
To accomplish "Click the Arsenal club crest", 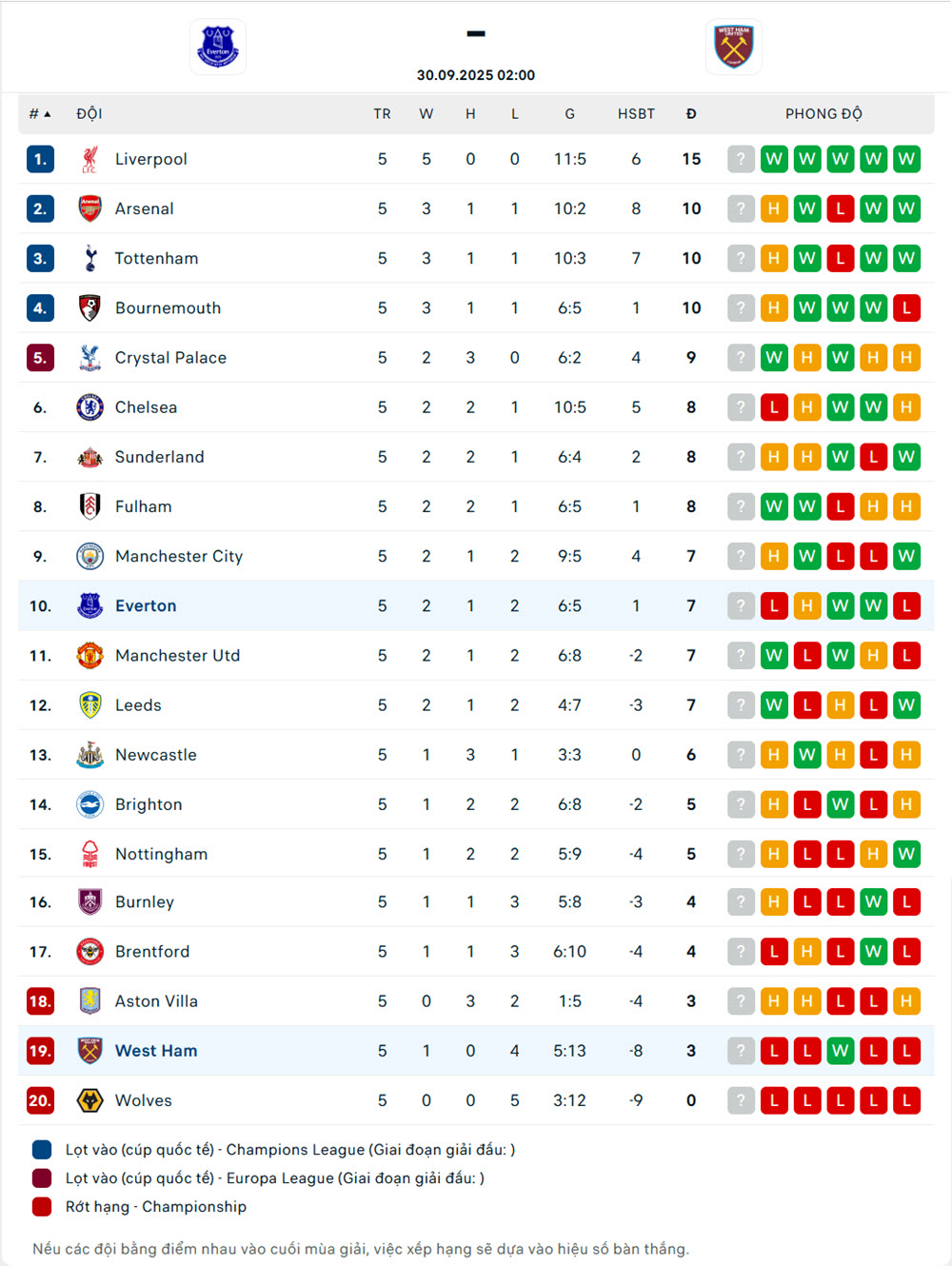I will (x=89, y=208).
